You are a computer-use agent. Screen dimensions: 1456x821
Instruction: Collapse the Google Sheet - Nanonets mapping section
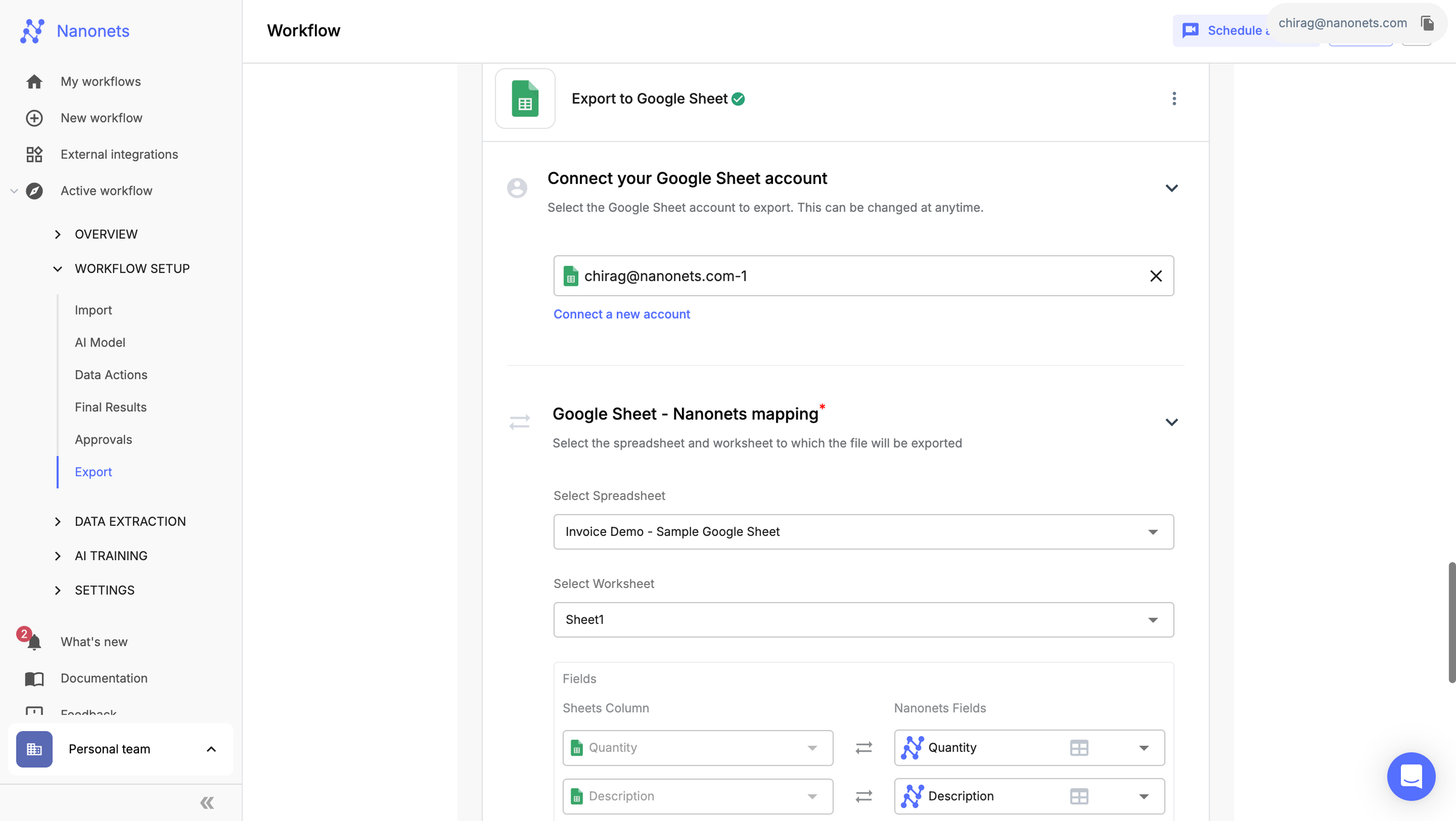[x=1171, y=422]
